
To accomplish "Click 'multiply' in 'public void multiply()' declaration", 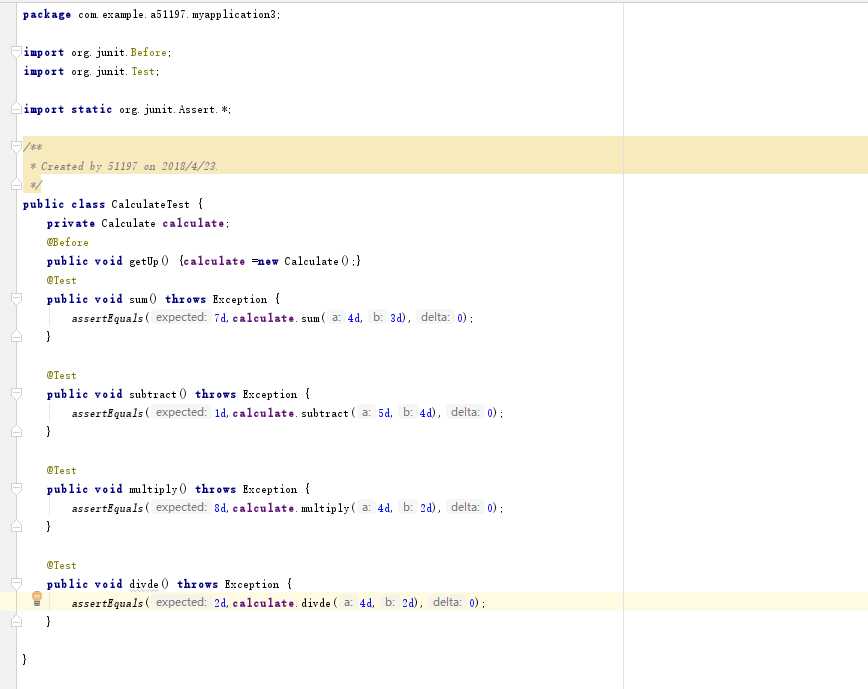I will tap(153, 490).
